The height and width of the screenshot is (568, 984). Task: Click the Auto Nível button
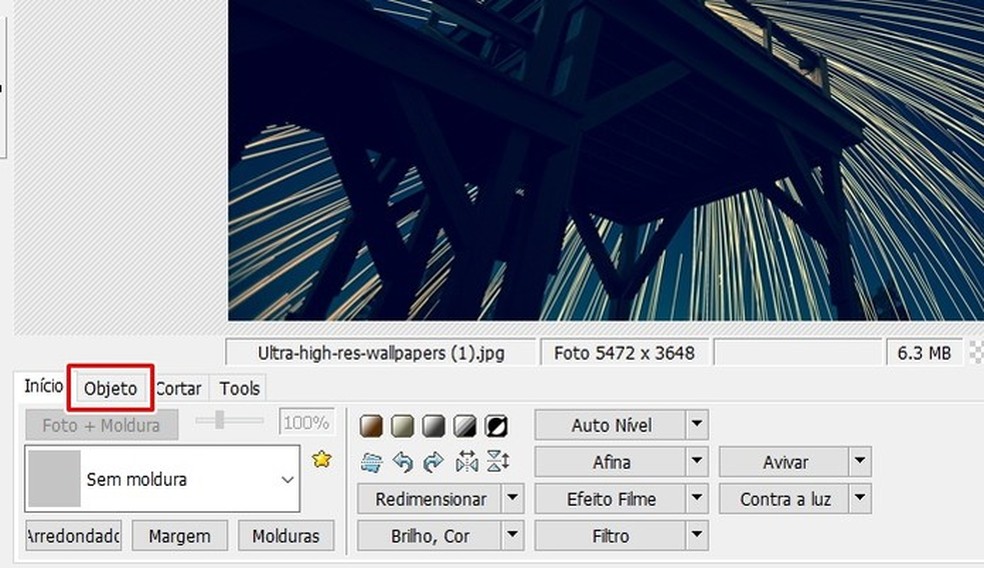611,426
